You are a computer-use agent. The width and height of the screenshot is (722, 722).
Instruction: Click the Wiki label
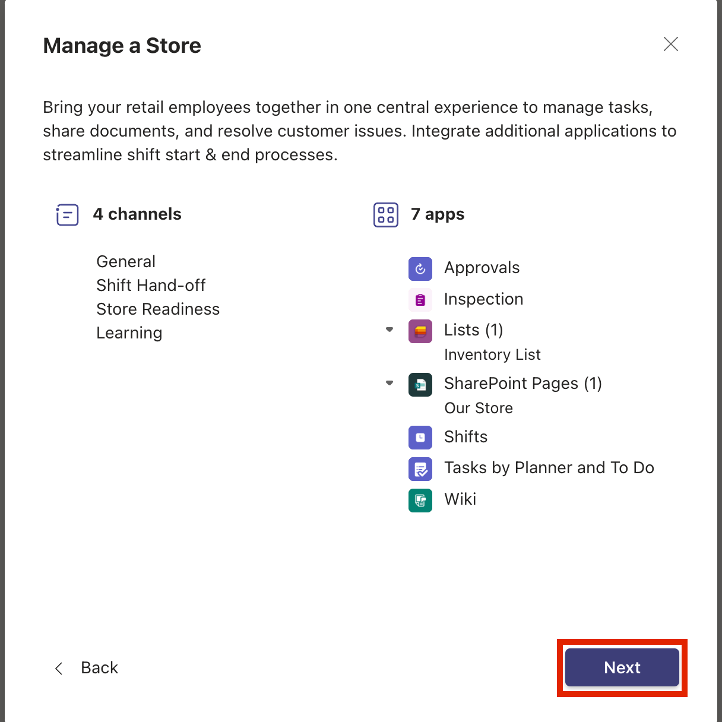(x=460, y=499)
